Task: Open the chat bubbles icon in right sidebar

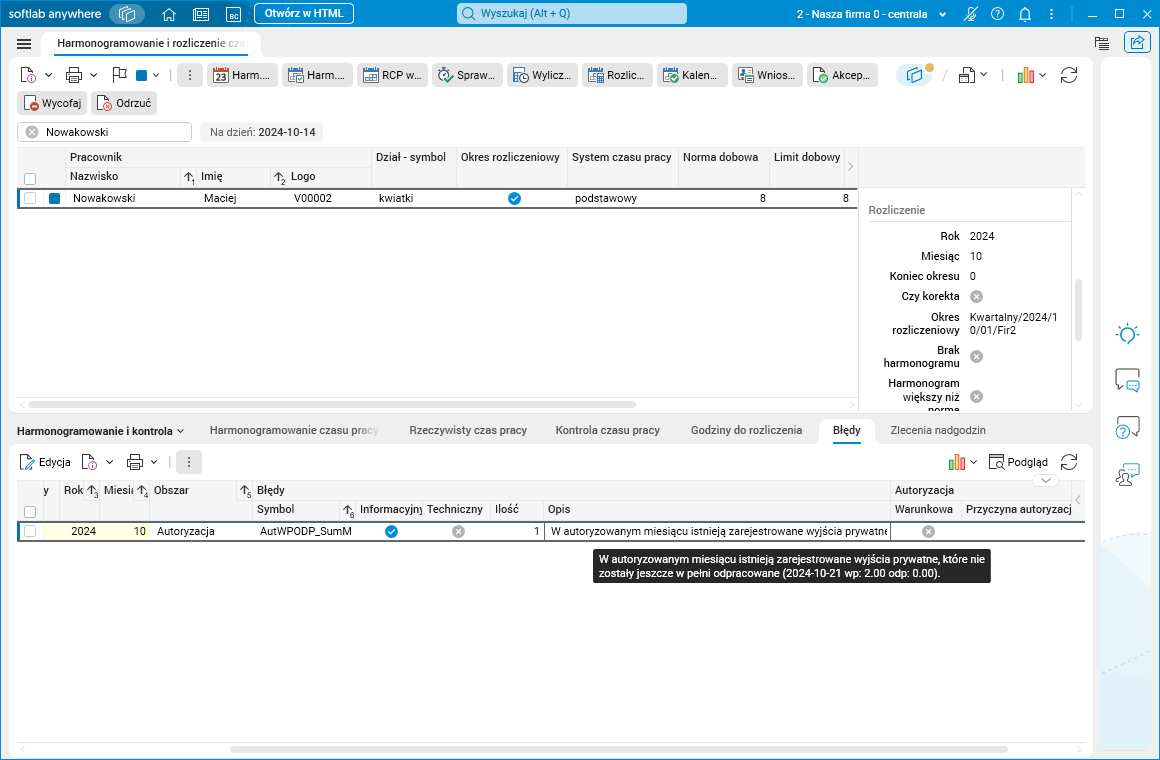Action: (x=1127, y=380)
